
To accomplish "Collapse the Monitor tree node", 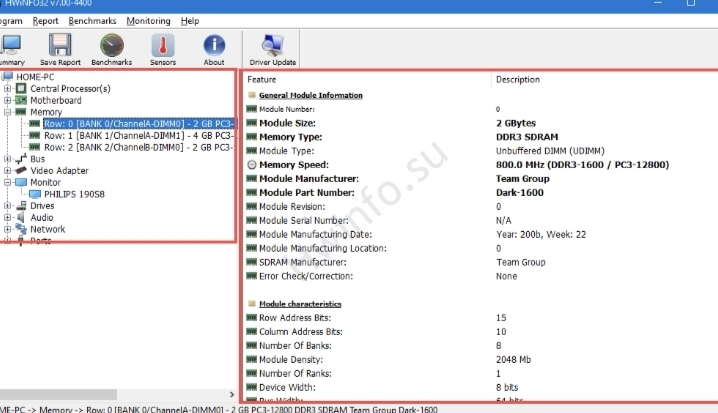I will [x=7, y=182].
